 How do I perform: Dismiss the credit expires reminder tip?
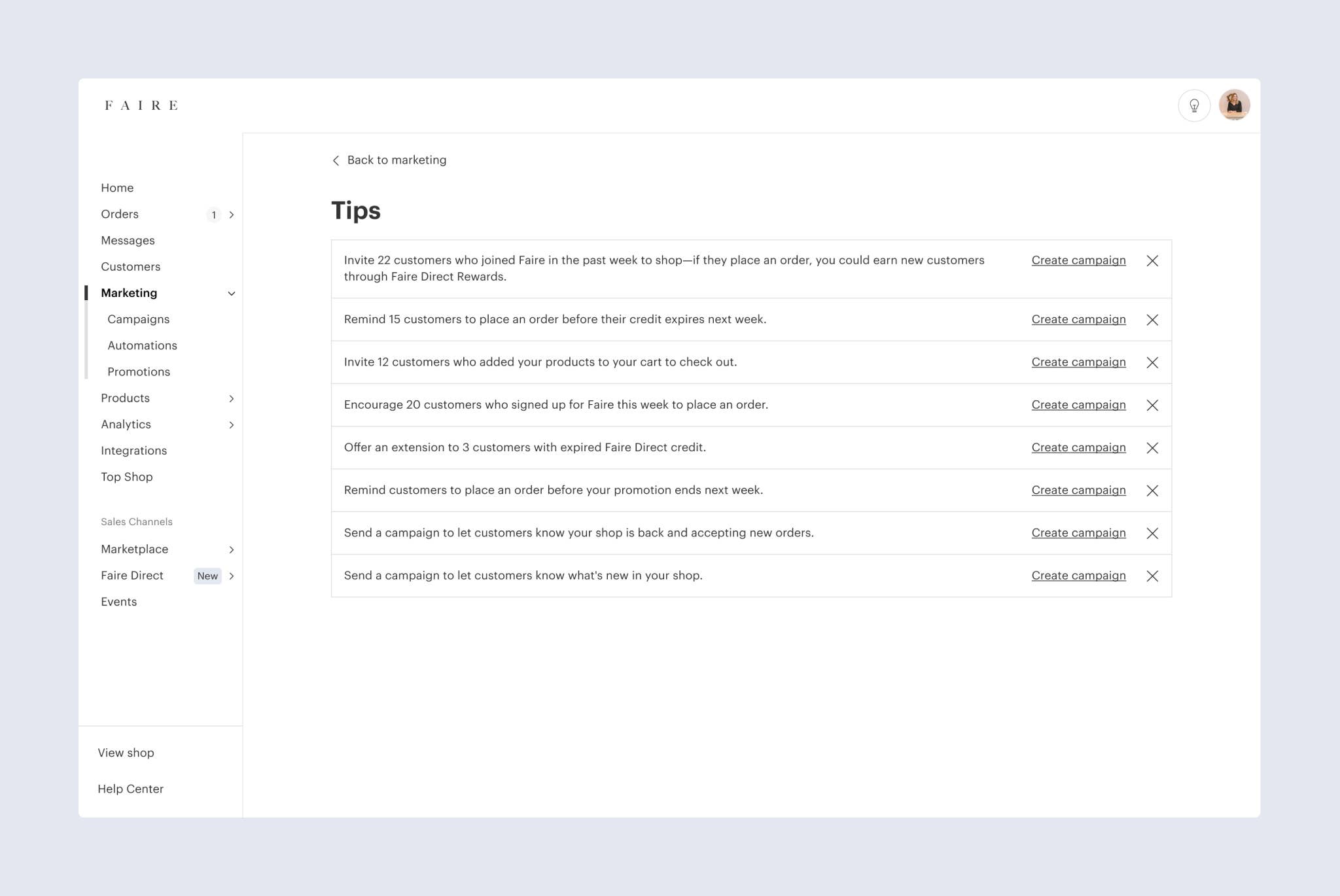pos(1152,320)
